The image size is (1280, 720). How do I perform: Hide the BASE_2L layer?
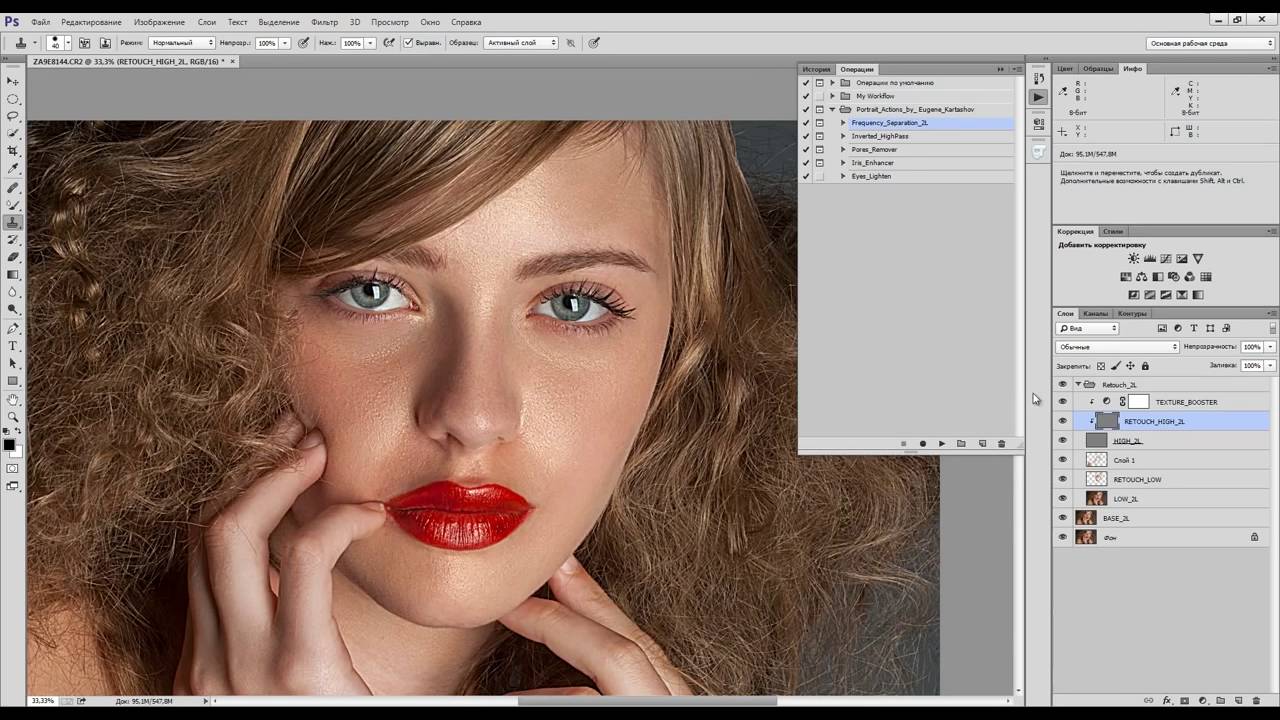pyautogui.click(x=1062, y=518)
